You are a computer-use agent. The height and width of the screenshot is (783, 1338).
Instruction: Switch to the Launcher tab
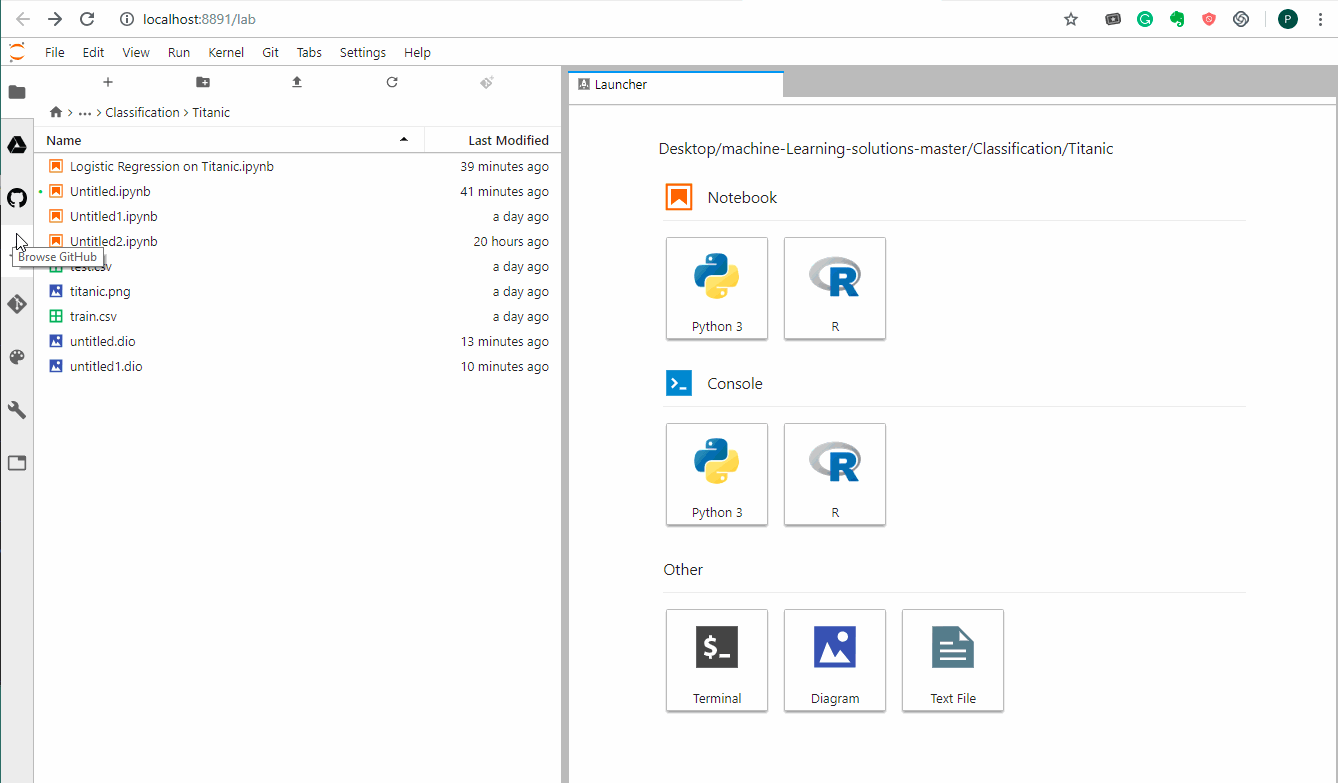tap(621, 85)
